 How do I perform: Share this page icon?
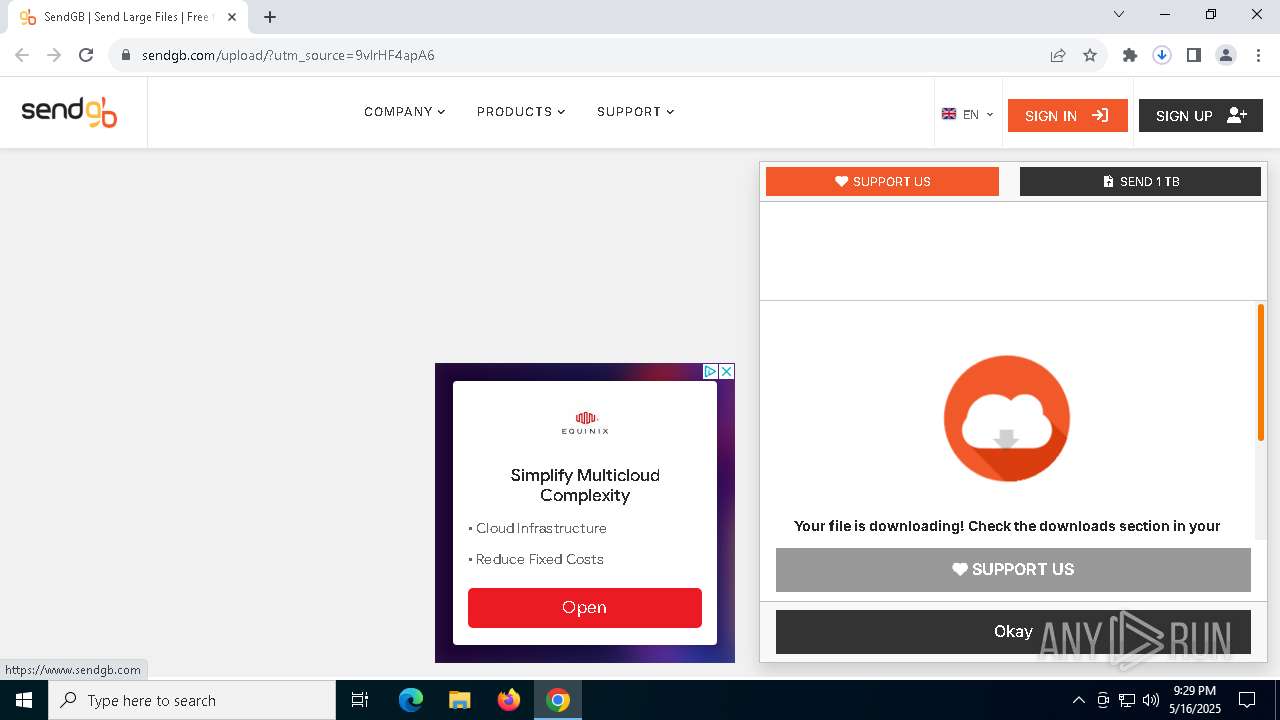[1058, 55]
